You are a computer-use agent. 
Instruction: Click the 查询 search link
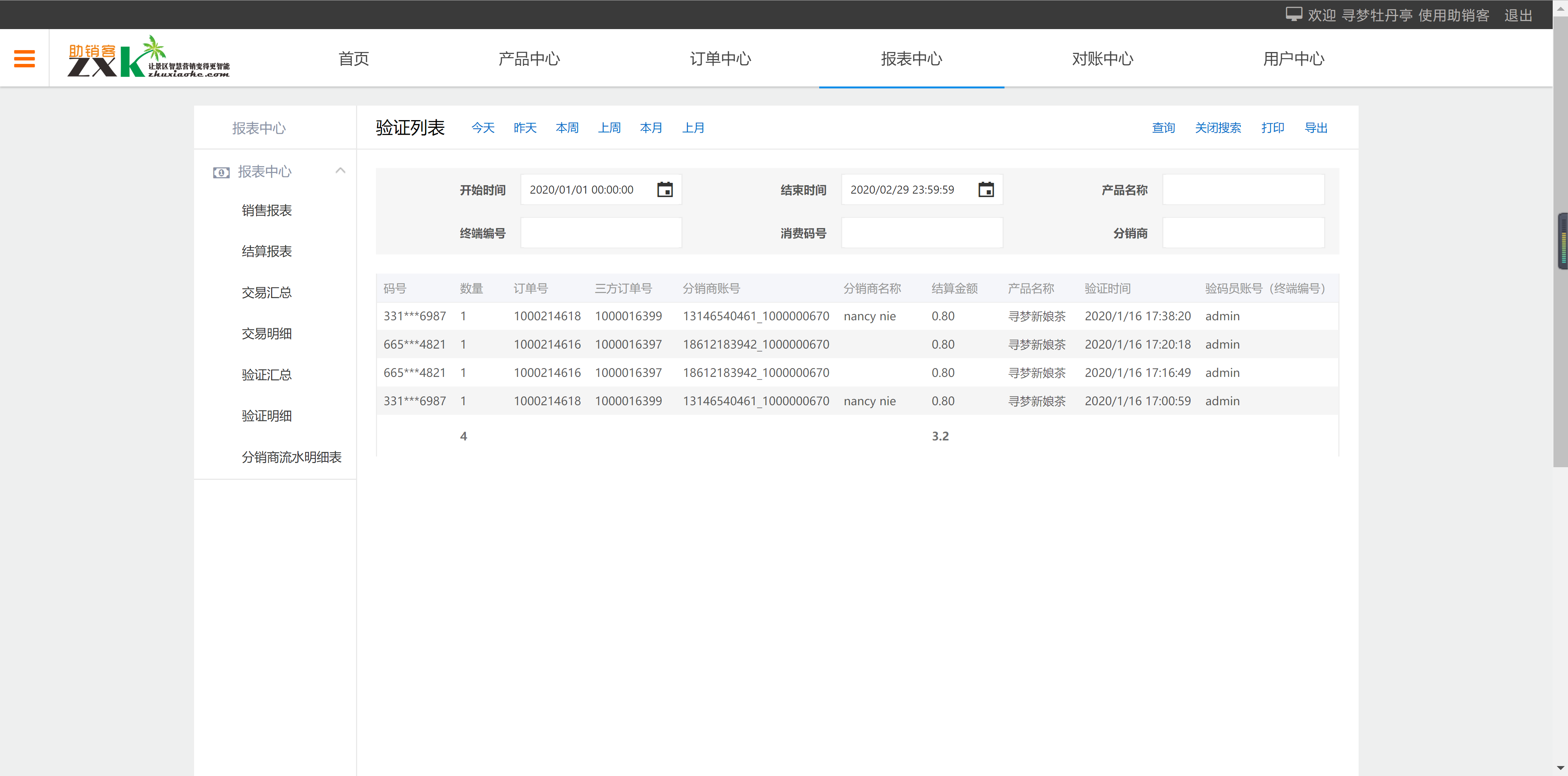pyautogui.click(x=1163, y=128)
